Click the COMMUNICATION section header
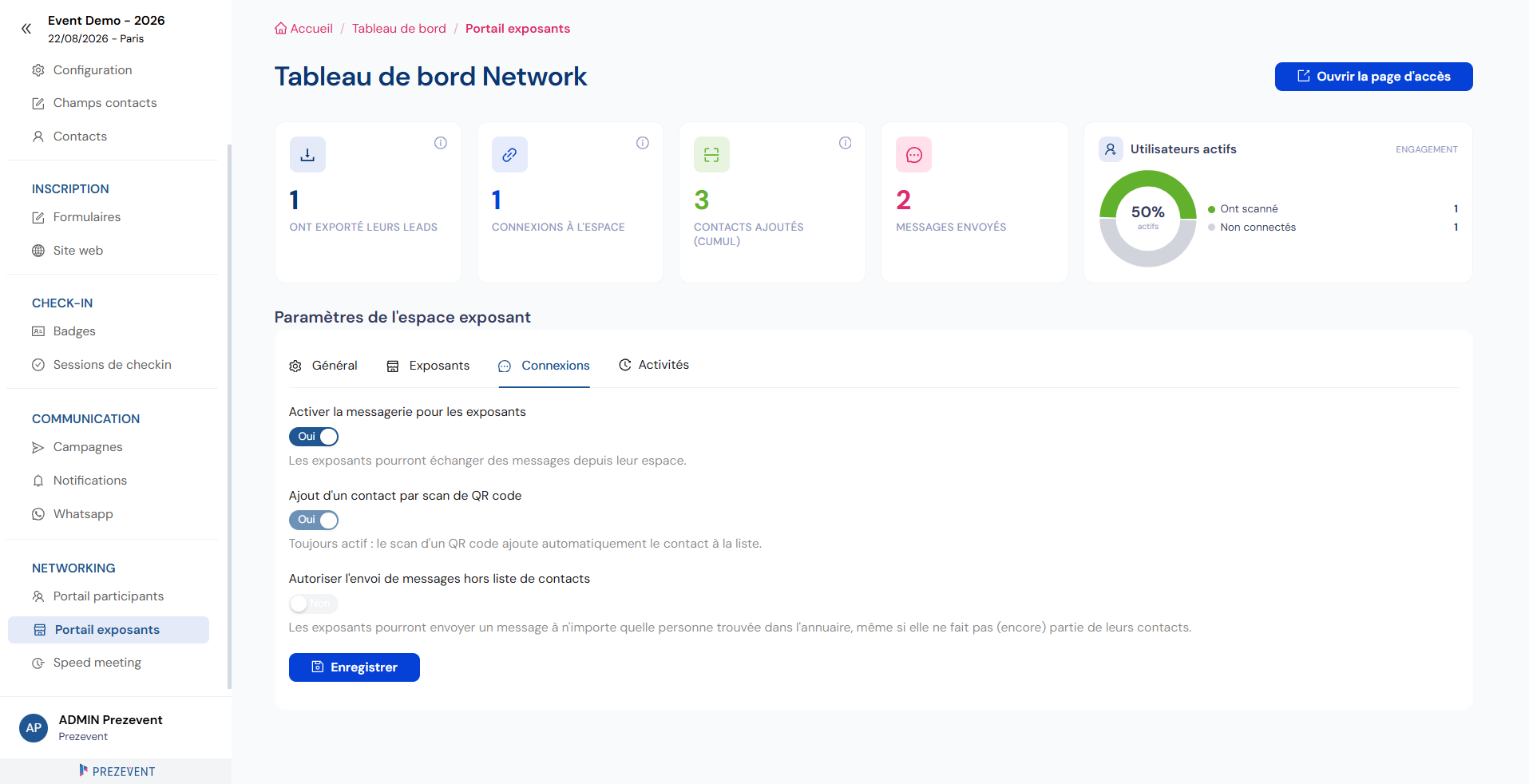This screenshot has width=1529, height=784. click(x=85, y=419)
